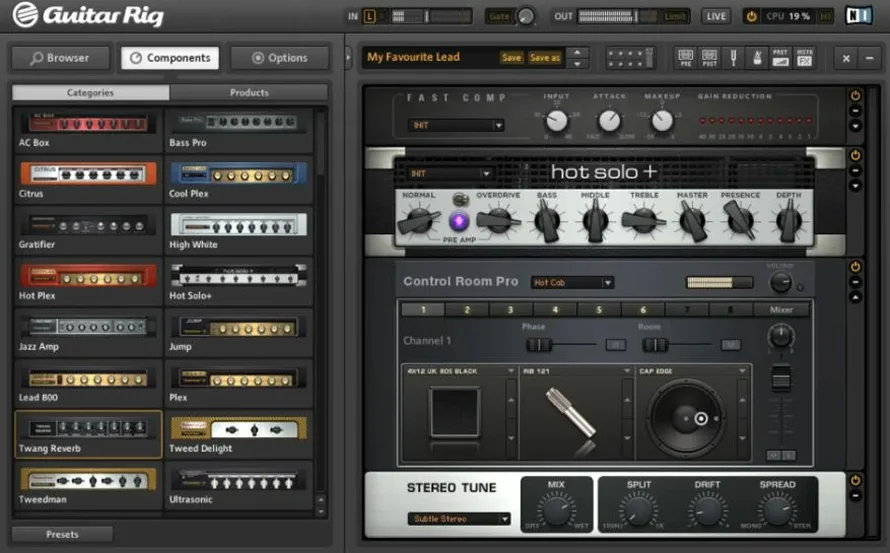The image size is (890, 553).
Task: Open the metronome tool icon
Action: coord(756,57)
